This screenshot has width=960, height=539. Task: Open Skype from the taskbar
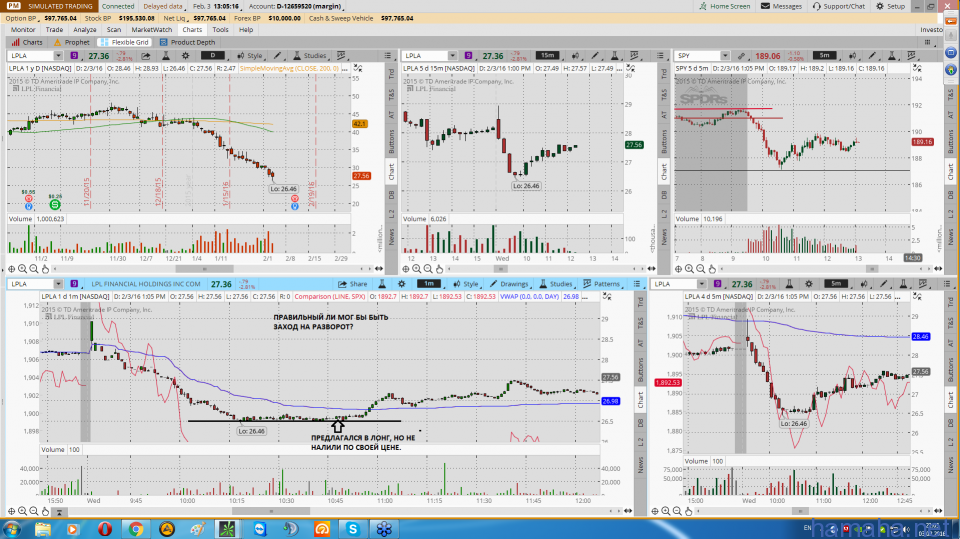click(x=353, y=529)
